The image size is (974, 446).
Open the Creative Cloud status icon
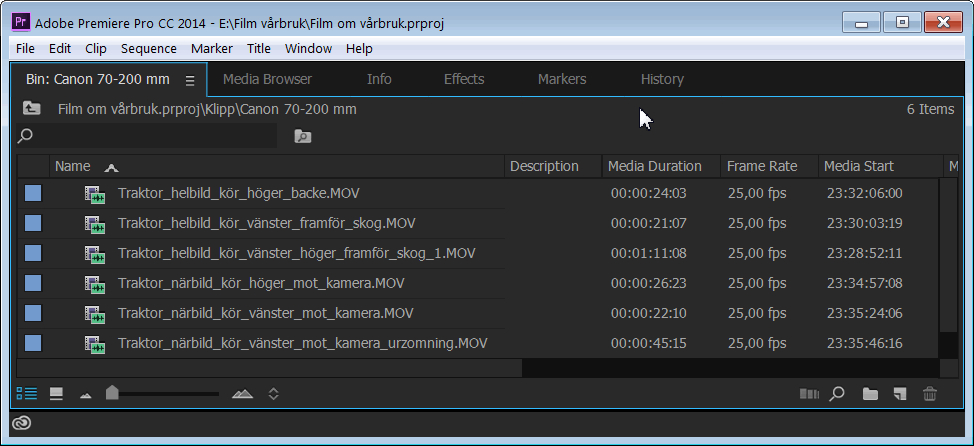pyautogui.click(x=22, y=423)
